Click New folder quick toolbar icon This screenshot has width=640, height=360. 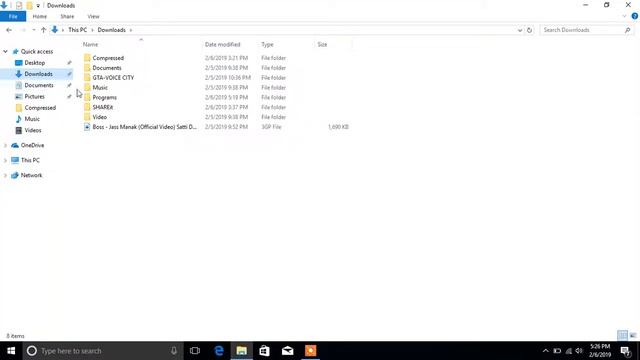tap(29, 5)
